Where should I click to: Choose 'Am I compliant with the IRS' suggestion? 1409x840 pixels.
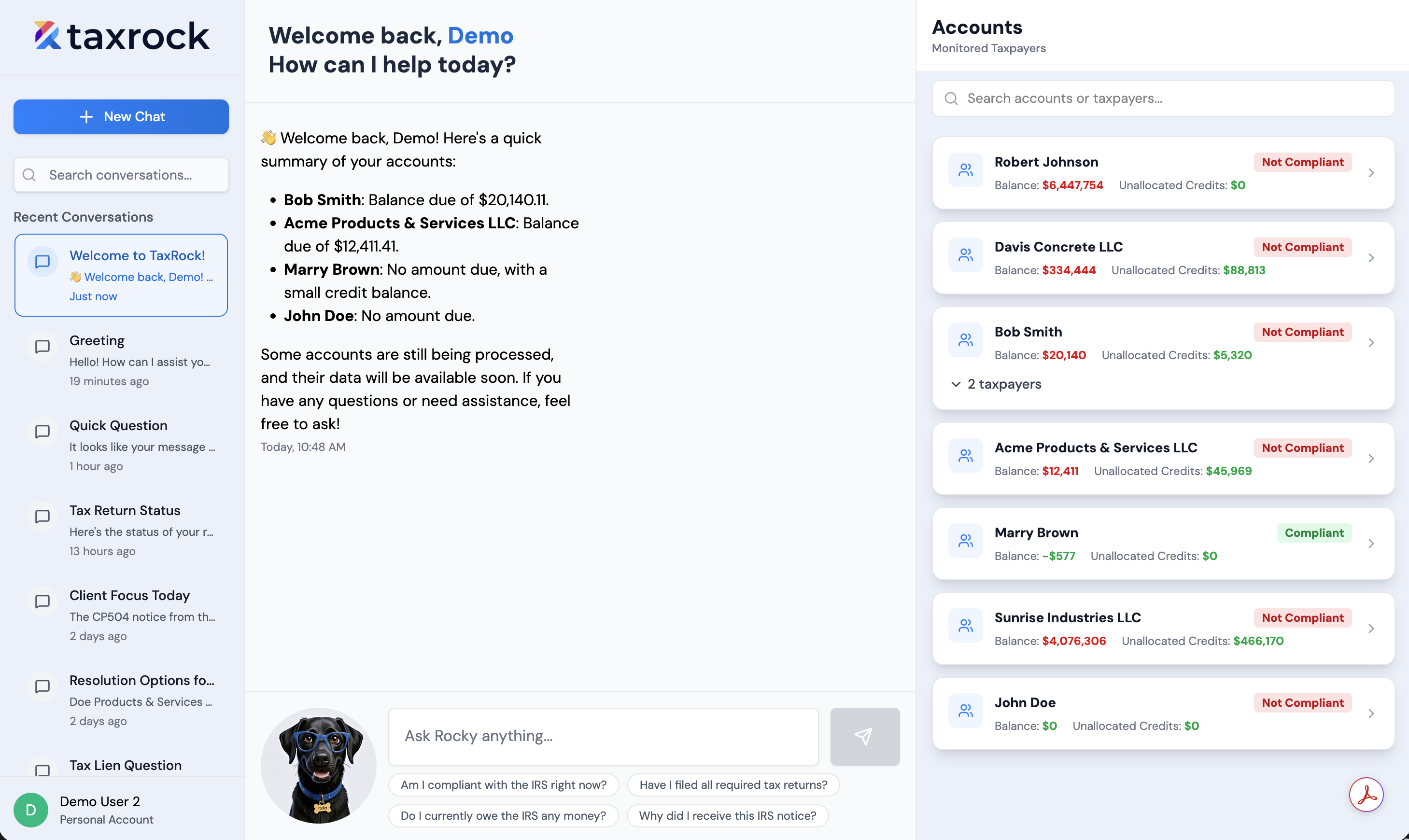tap(504, 785)
